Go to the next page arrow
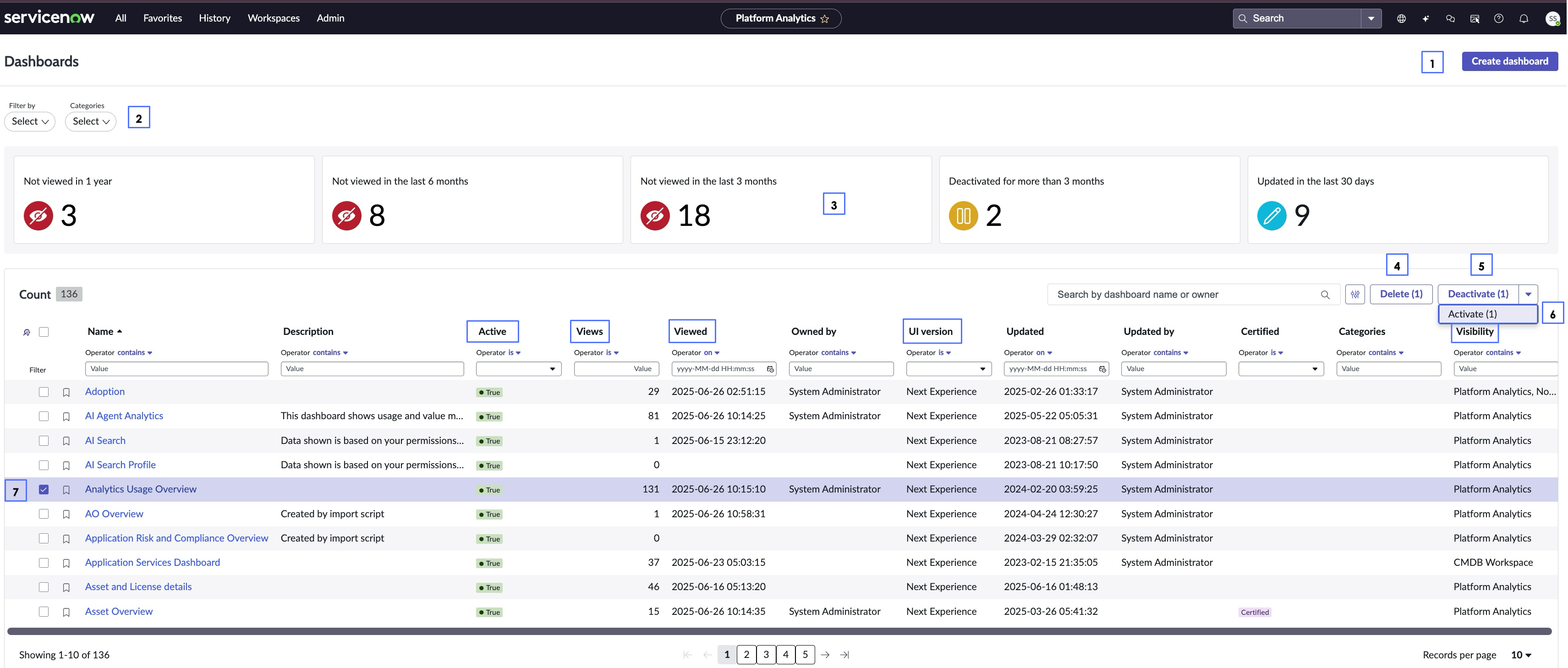The height and width of the screenshot is (668, 1568). 825,655
